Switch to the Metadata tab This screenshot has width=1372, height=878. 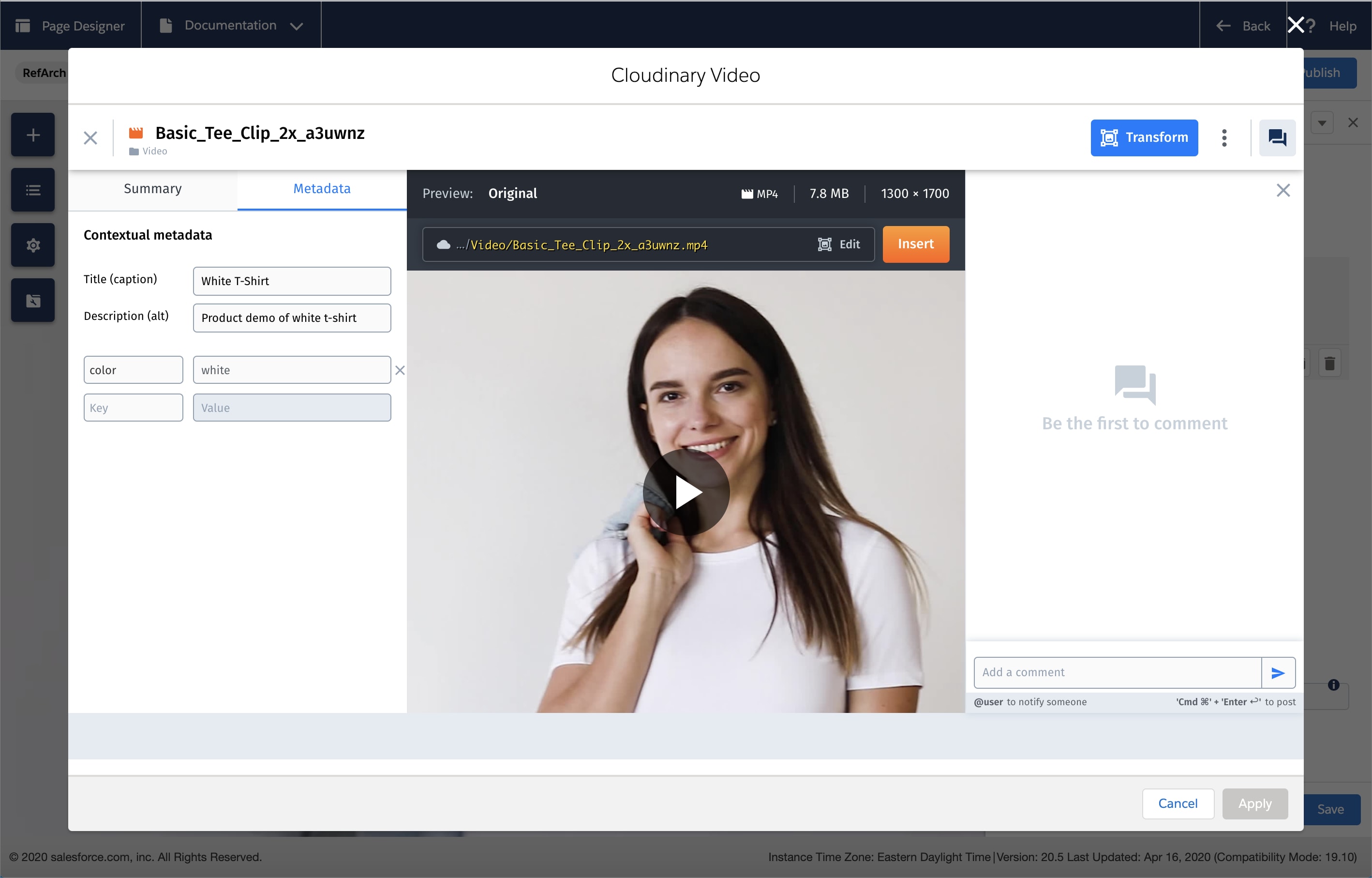point(321,189)
